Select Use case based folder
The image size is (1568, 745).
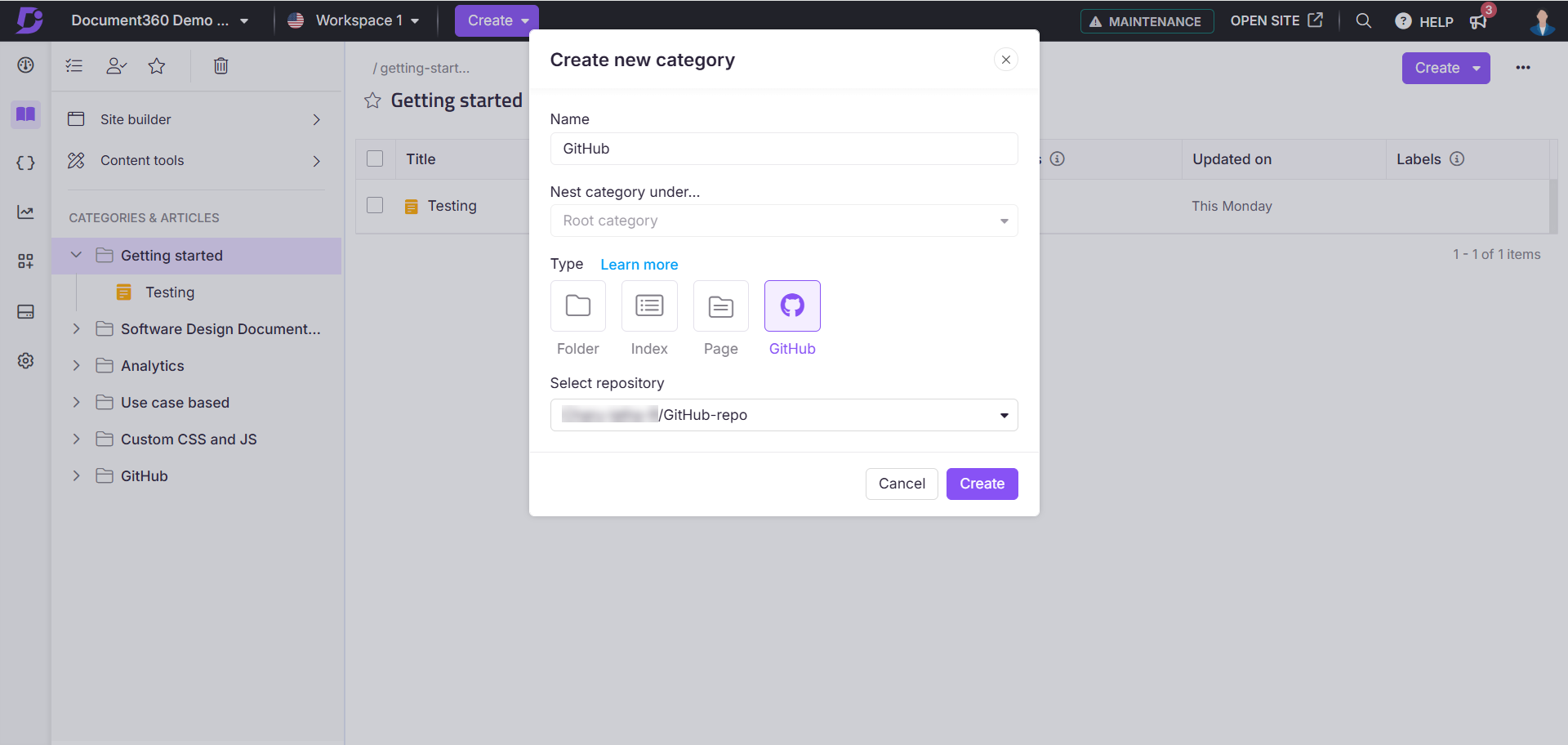pos(175,403)
